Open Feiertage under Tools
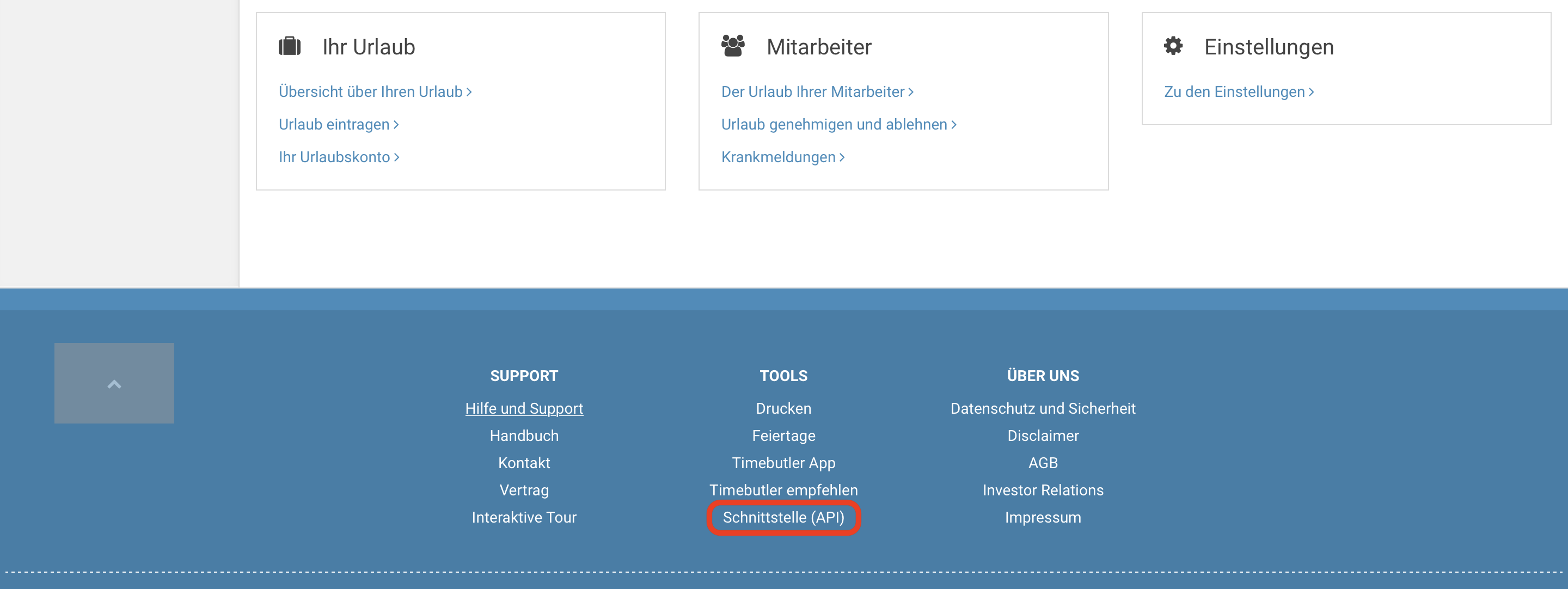The width and height of the screenshot is (1568, 589). [x=783, y=435]
